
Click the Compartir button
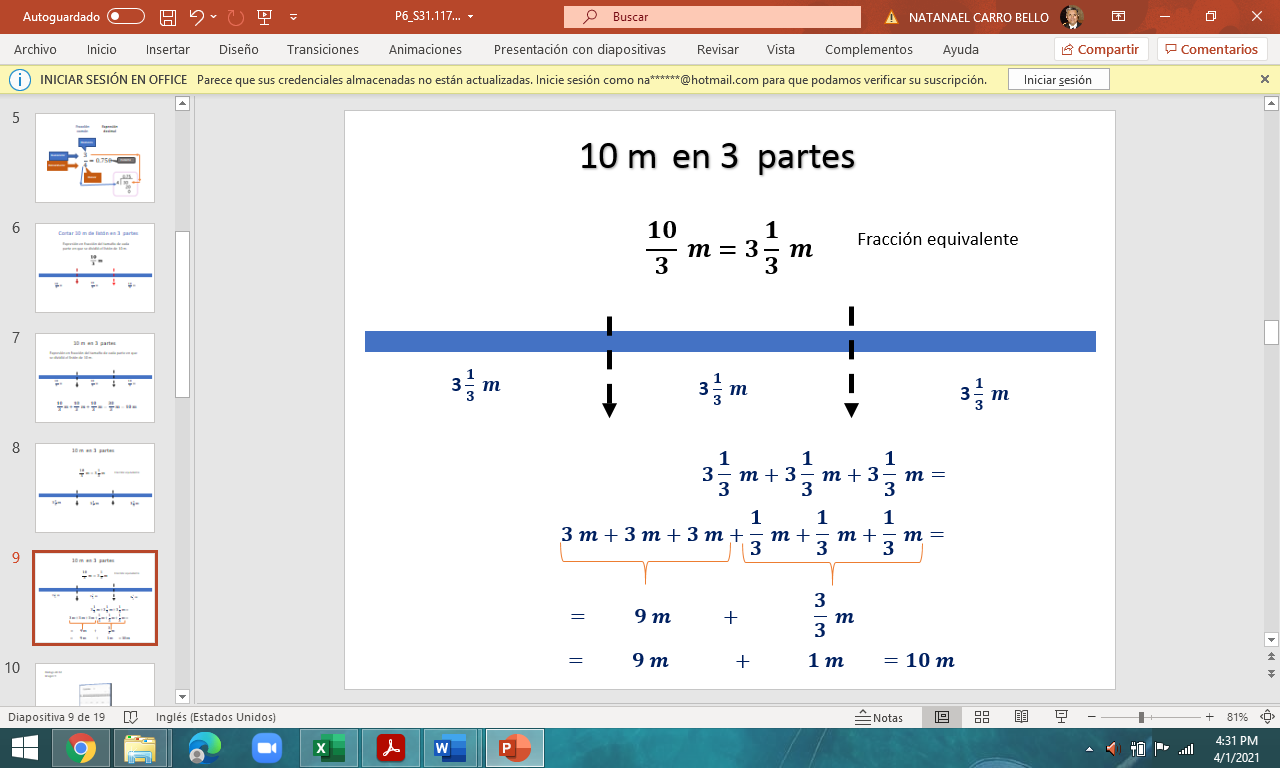click(1100, 49)
